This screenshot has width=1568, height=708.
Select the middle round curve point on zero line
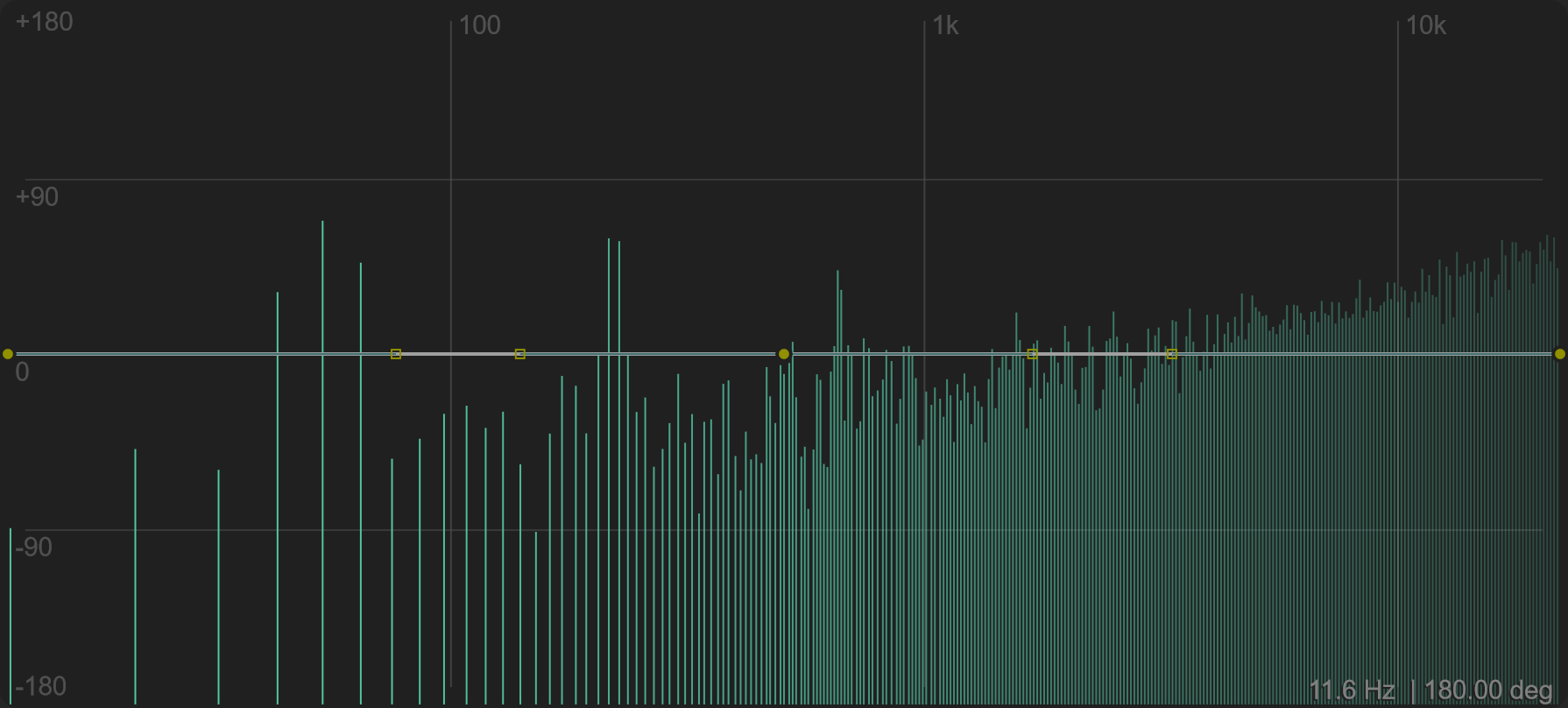(784, 354)
